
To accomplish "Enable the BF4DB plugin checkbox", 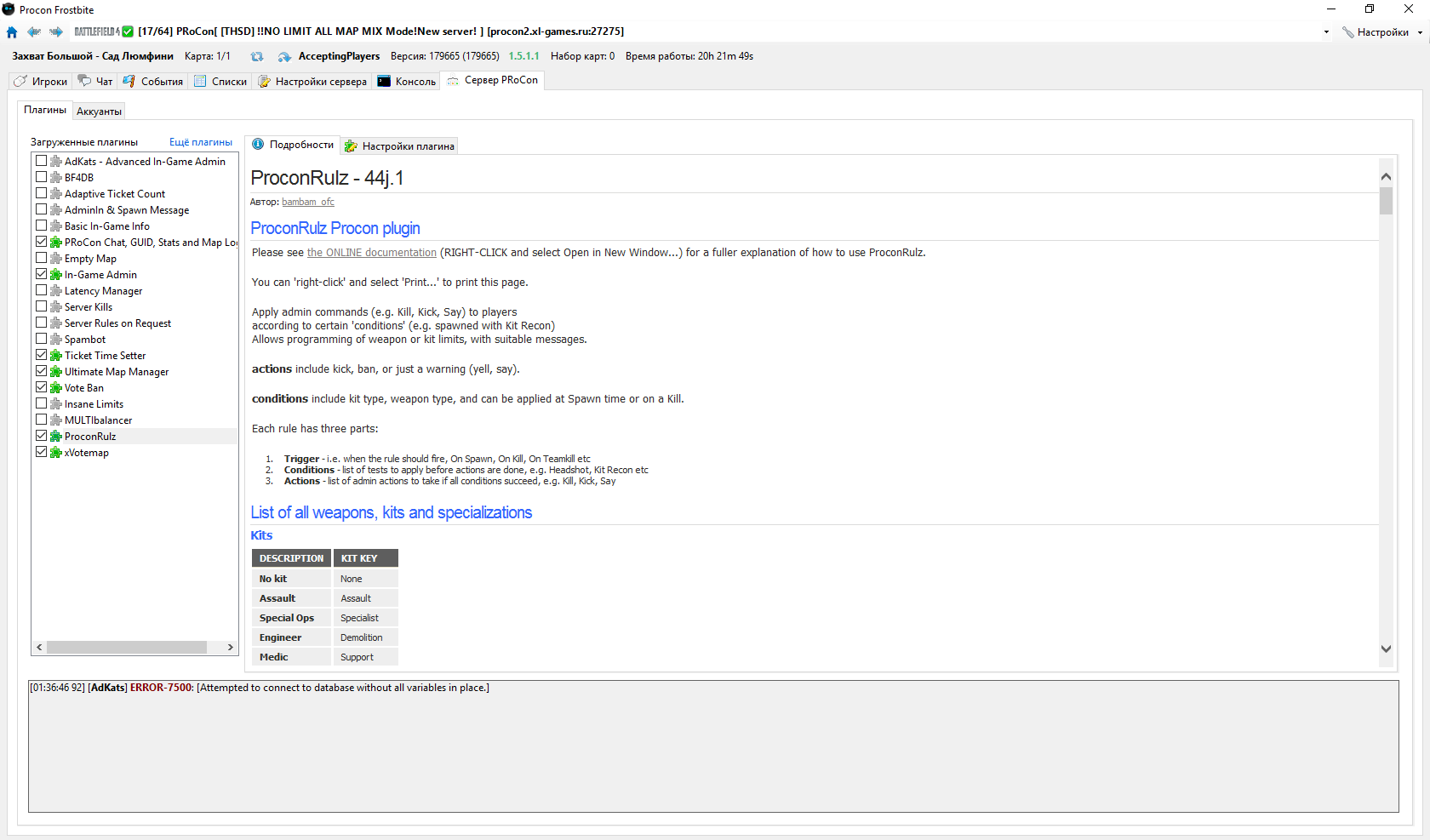I will (41, 177).
